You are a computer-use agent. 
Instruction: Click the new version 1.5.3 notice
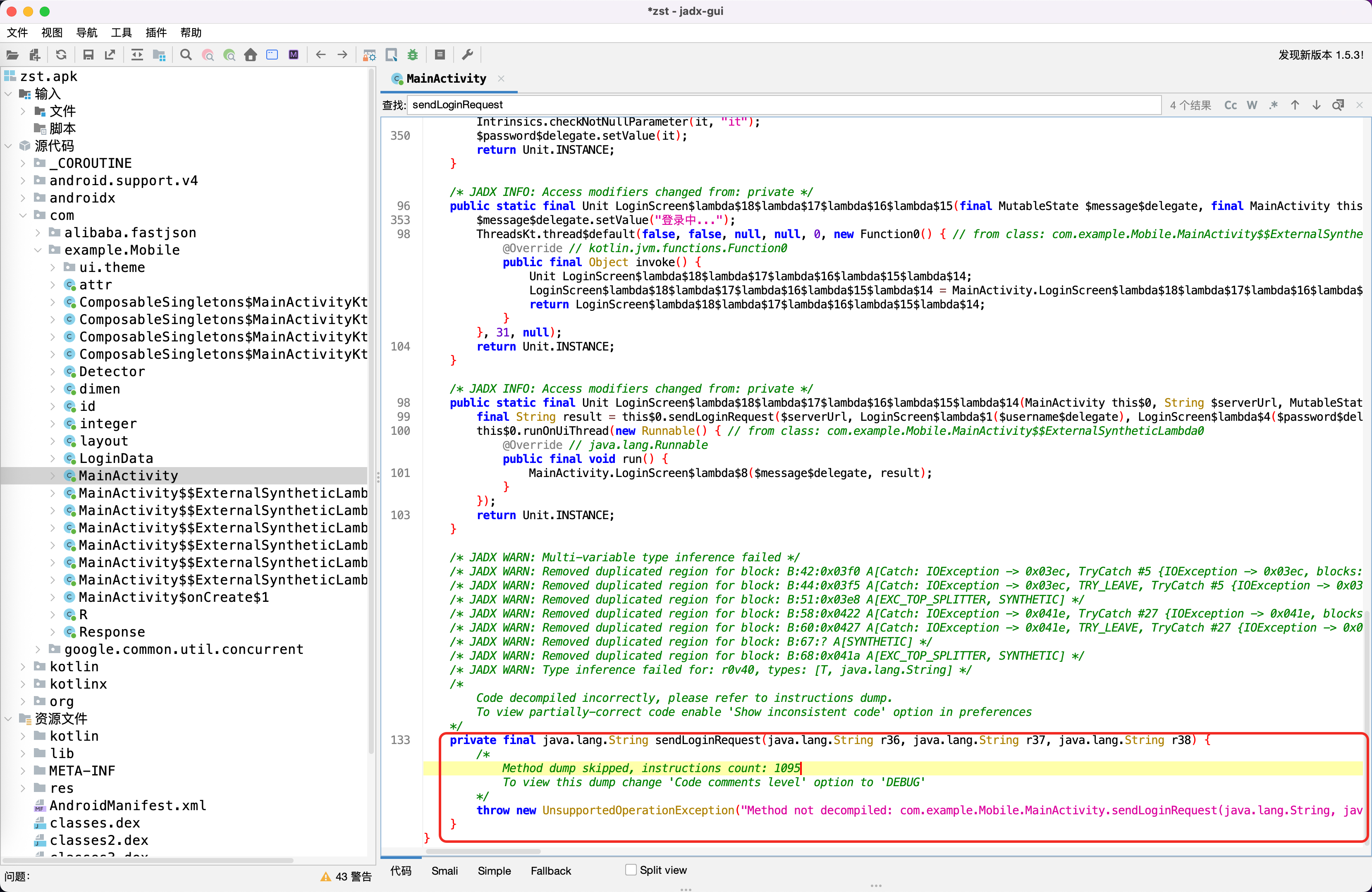pos(1321,55)
